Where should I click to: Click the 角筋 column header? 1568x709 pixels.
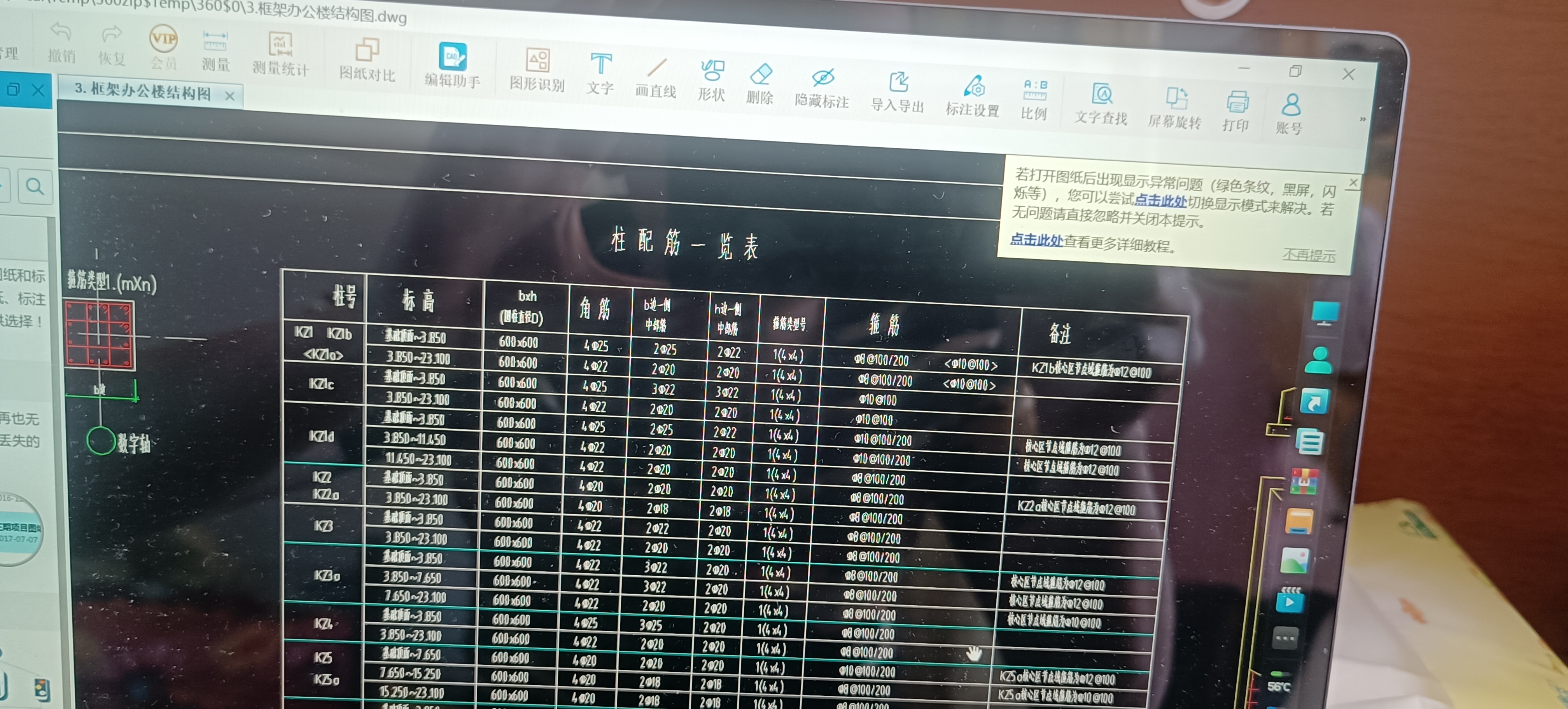[595, 308]
